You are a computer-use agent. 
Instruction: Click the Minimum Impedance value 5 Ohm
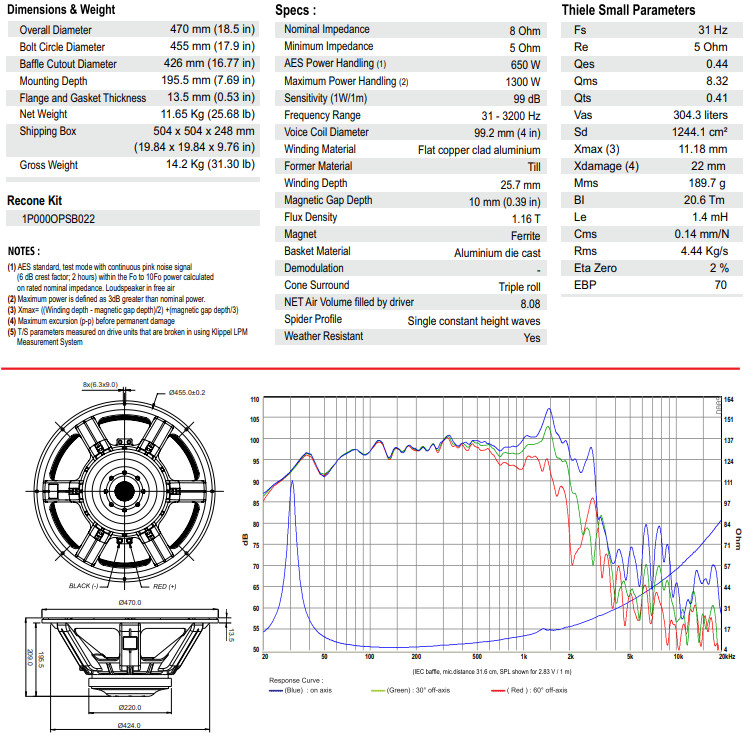(525, 48)
